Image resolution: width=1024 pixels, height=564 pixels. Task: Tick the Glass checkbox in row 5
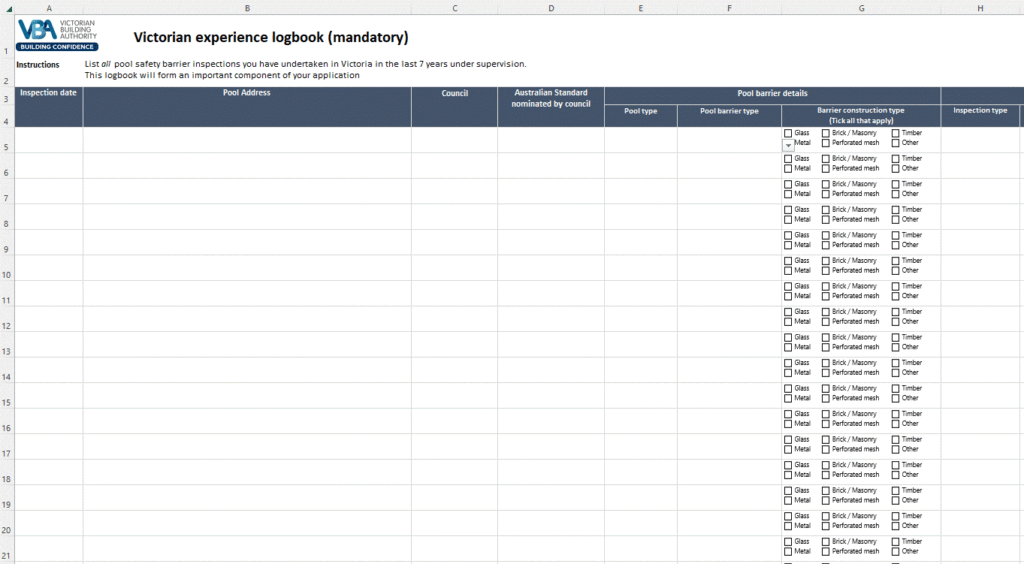click(x=788, y=133)
